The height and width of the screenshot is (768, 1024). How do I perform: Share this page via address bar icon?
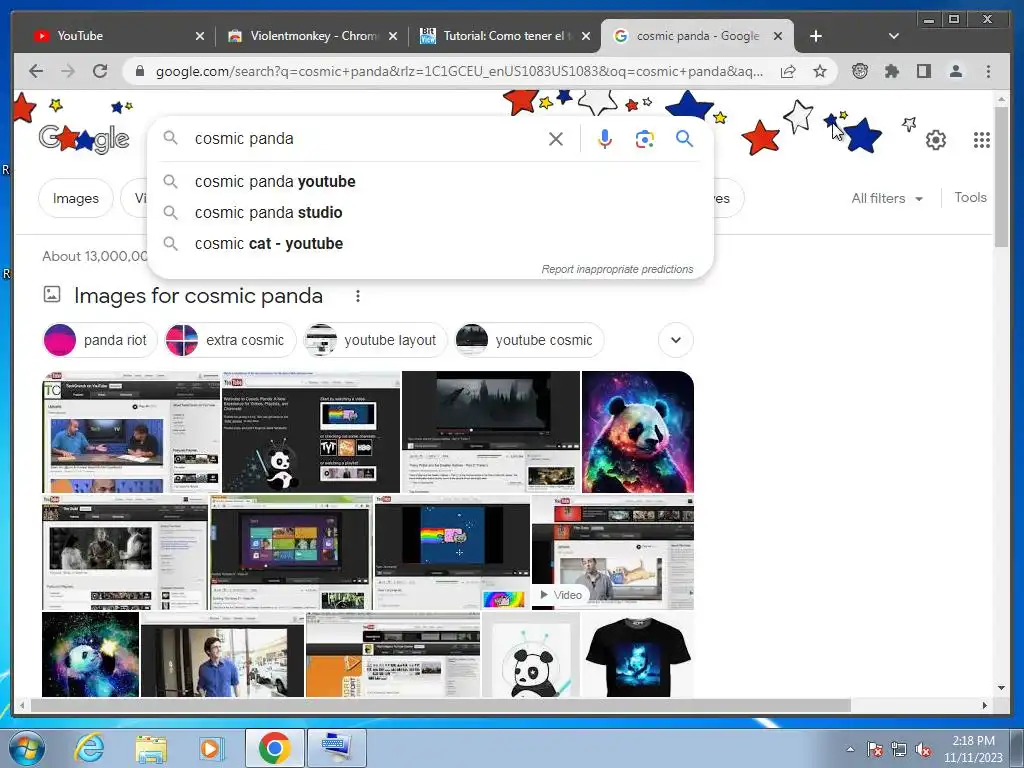[788, 71]
